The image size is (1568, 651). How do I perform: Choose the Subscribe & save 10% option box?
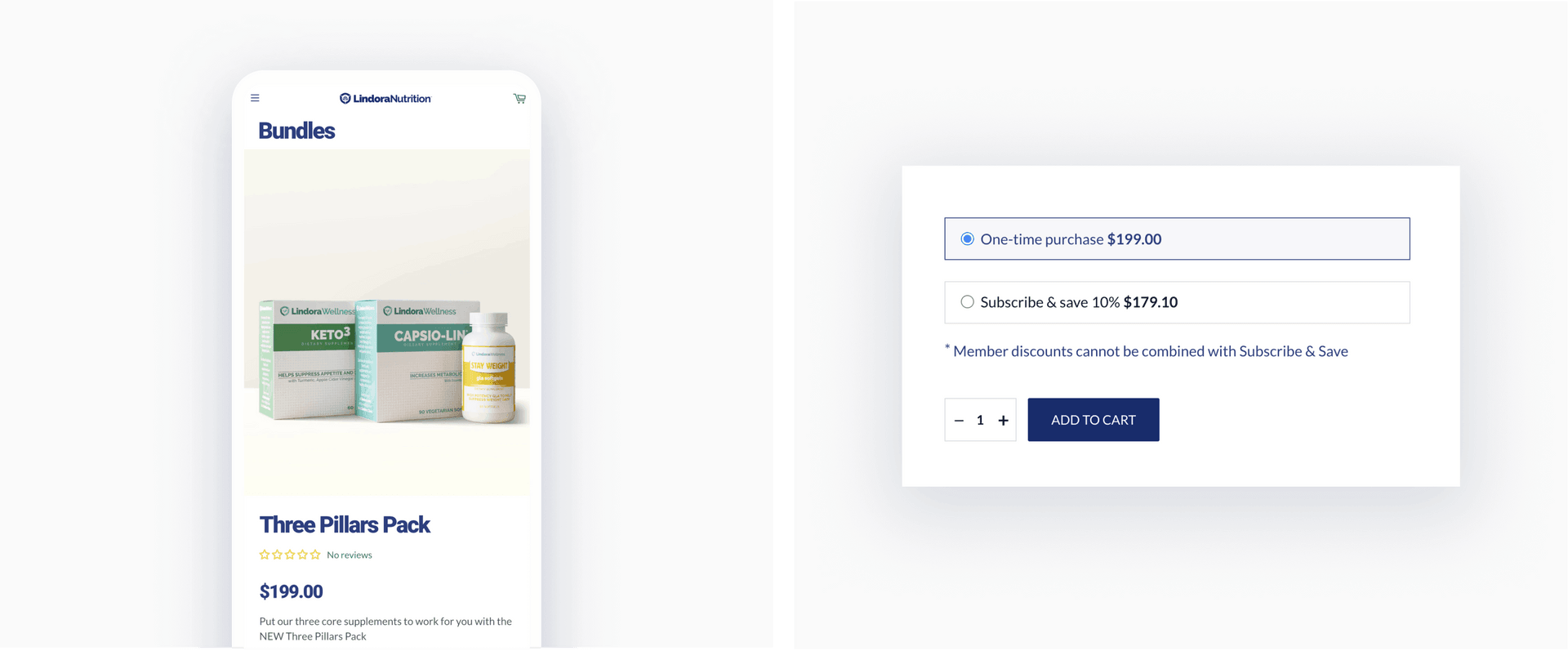point(1177,302)
